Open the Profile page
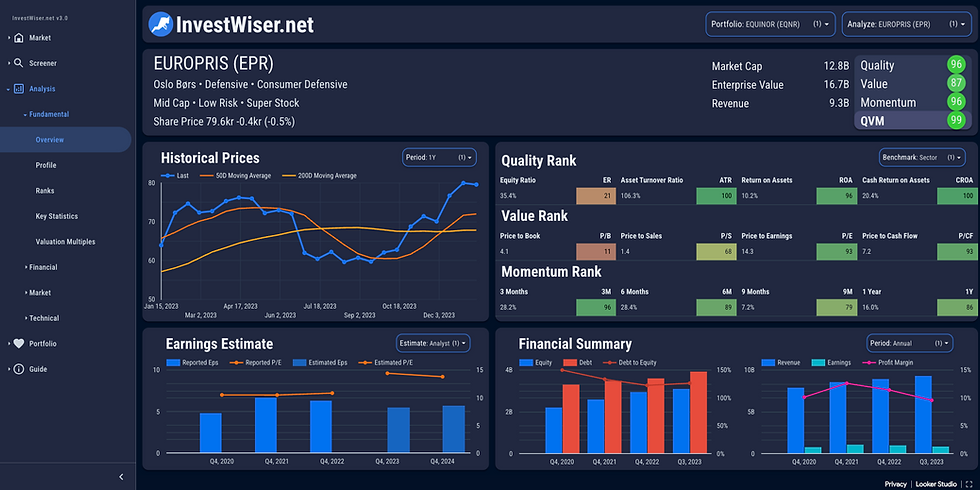Screen dimensions: 980x490 point(46,165)
